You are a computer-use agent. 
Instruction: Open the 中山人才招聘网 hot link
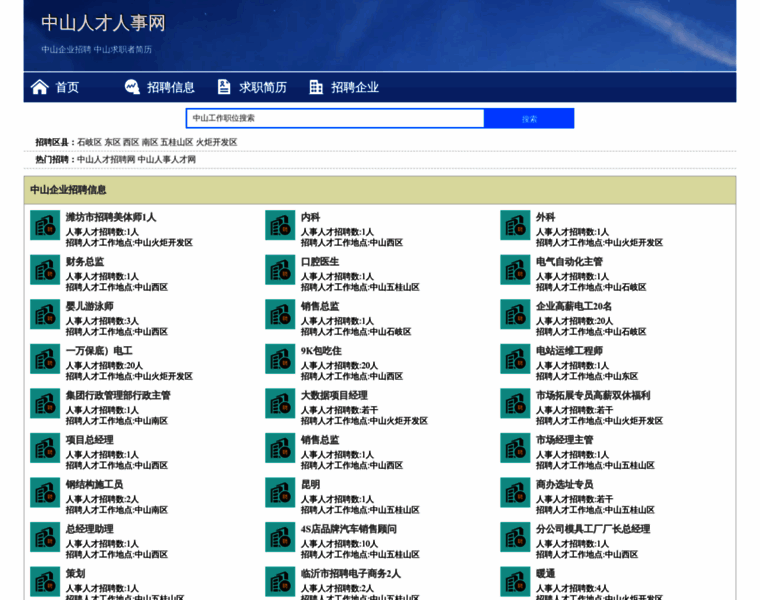click(103, 159)
